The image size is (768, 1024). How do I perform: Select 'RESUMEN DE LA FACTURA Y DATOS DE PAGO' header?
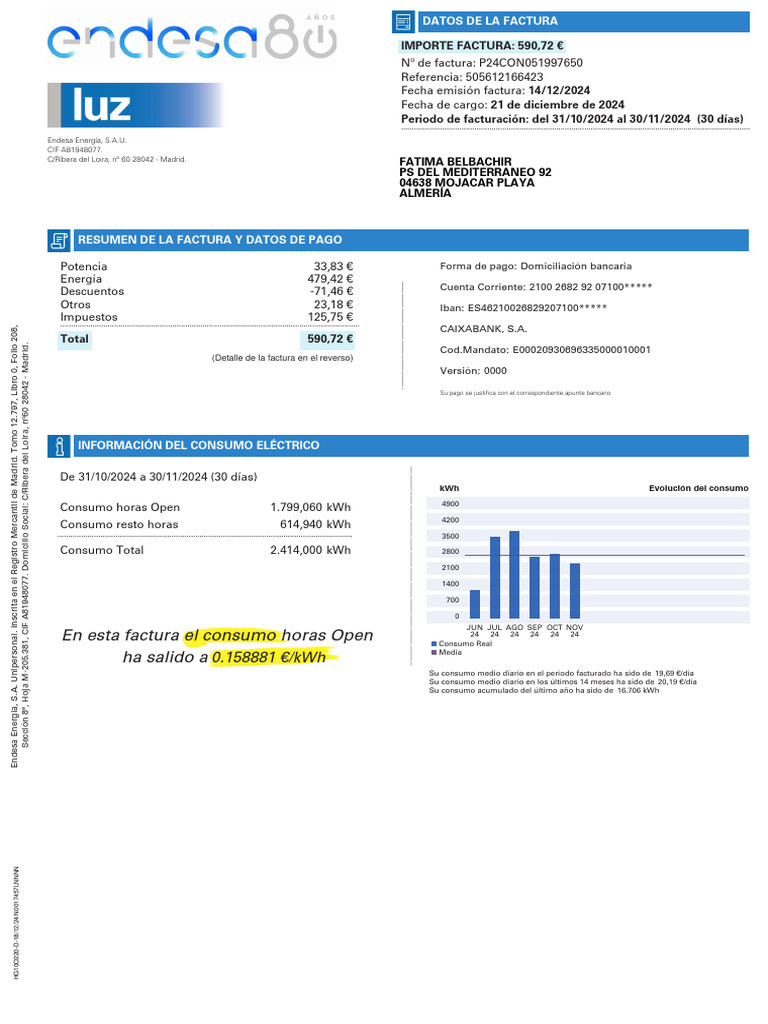tap(210, 240)
